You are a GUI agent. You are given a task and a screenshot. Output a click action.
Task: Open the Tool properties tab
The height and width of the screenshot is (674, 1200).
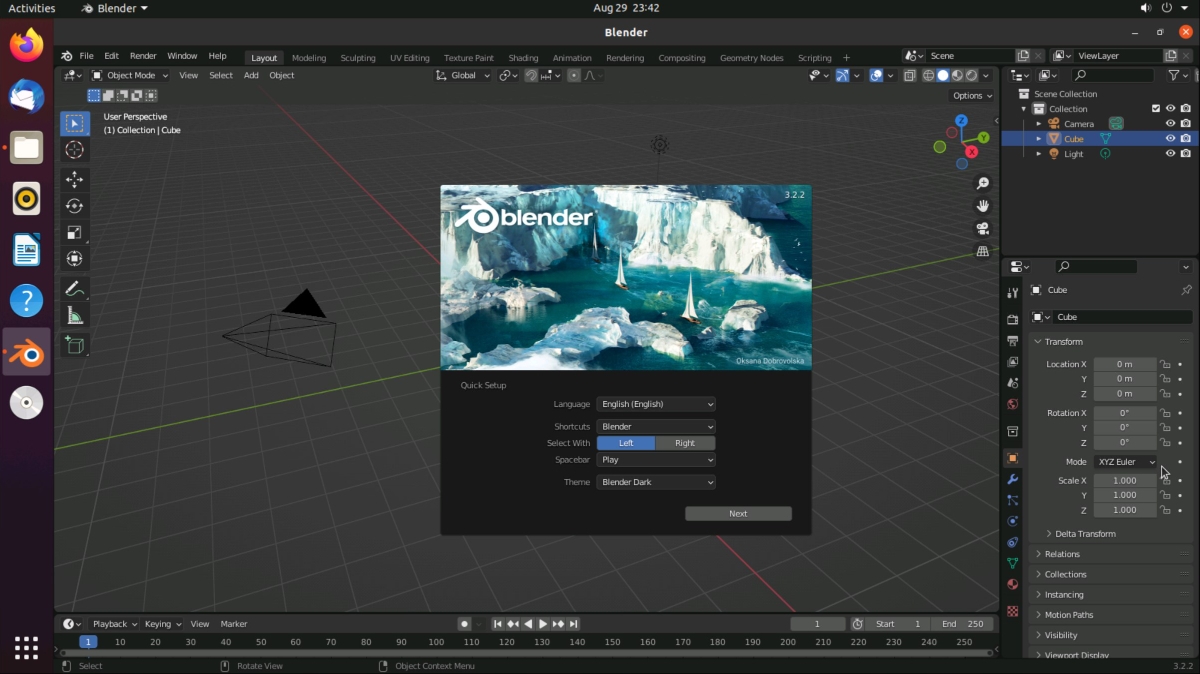(x=1013, y=292)
